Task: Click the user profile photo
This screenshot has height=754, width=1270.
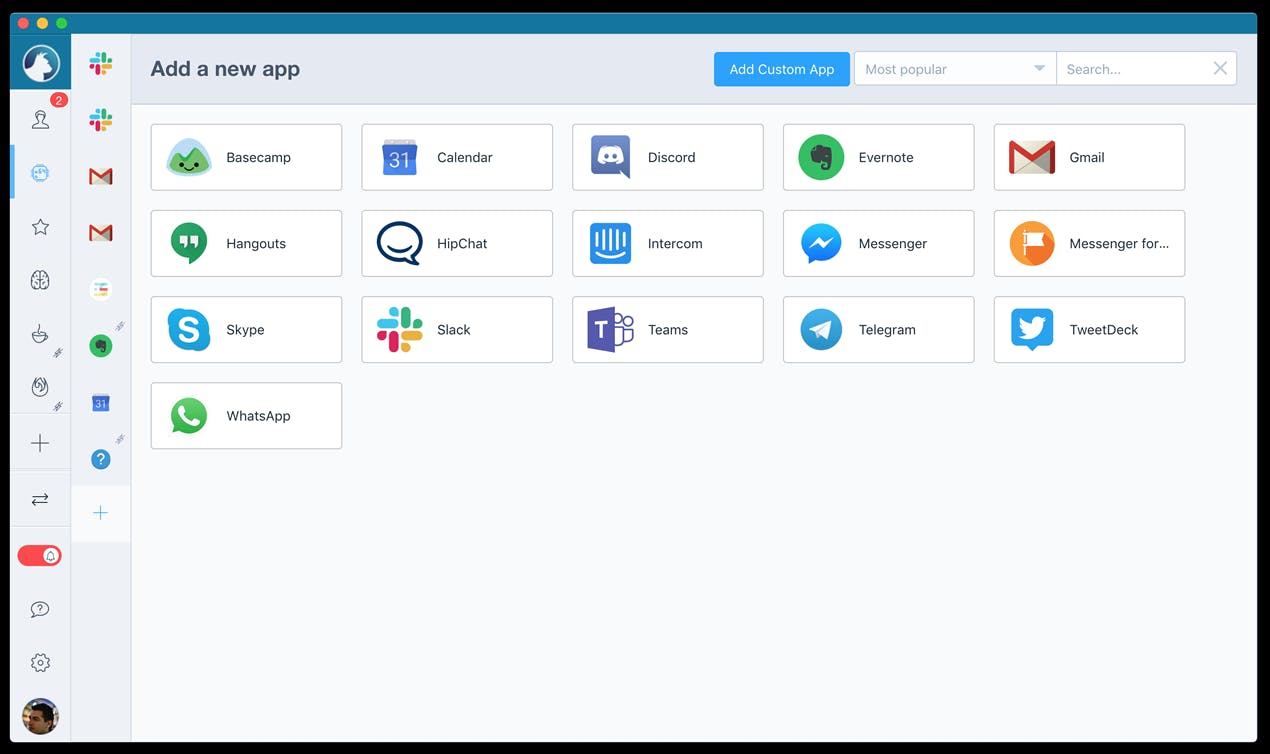Action: click(x=41, y=716)
